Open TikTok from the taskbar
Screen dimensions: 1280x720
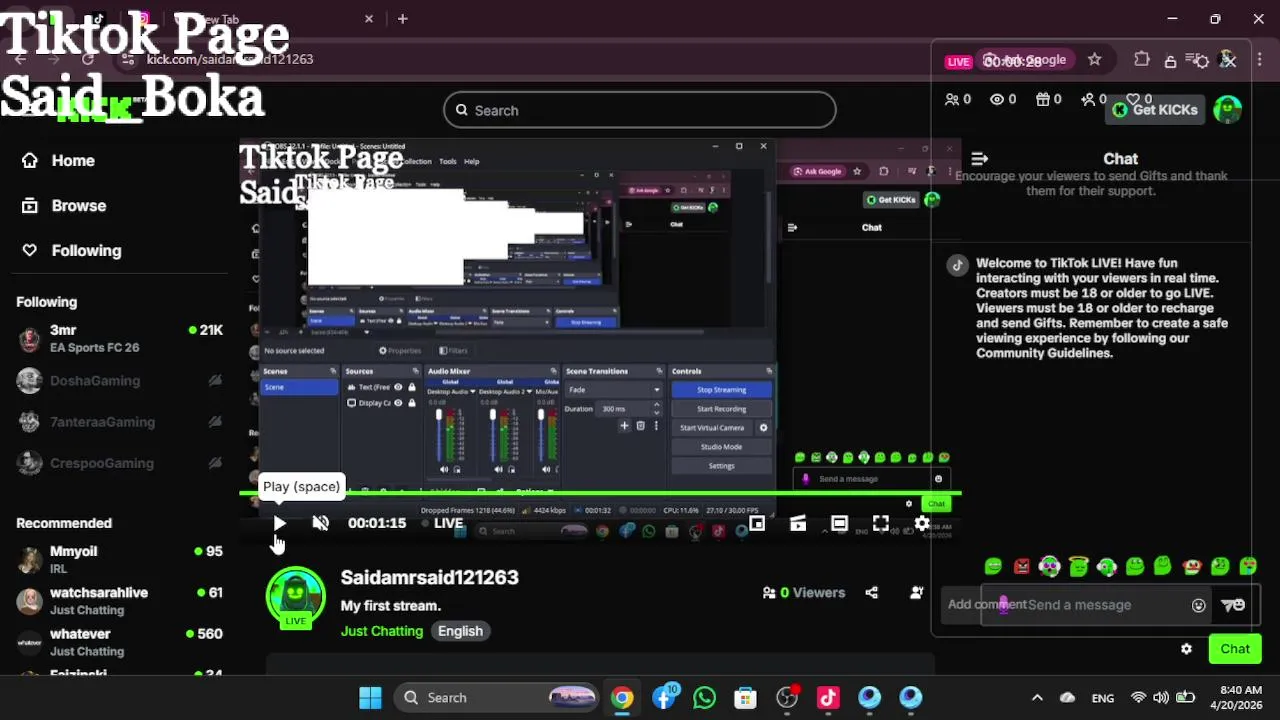point(828,698)
